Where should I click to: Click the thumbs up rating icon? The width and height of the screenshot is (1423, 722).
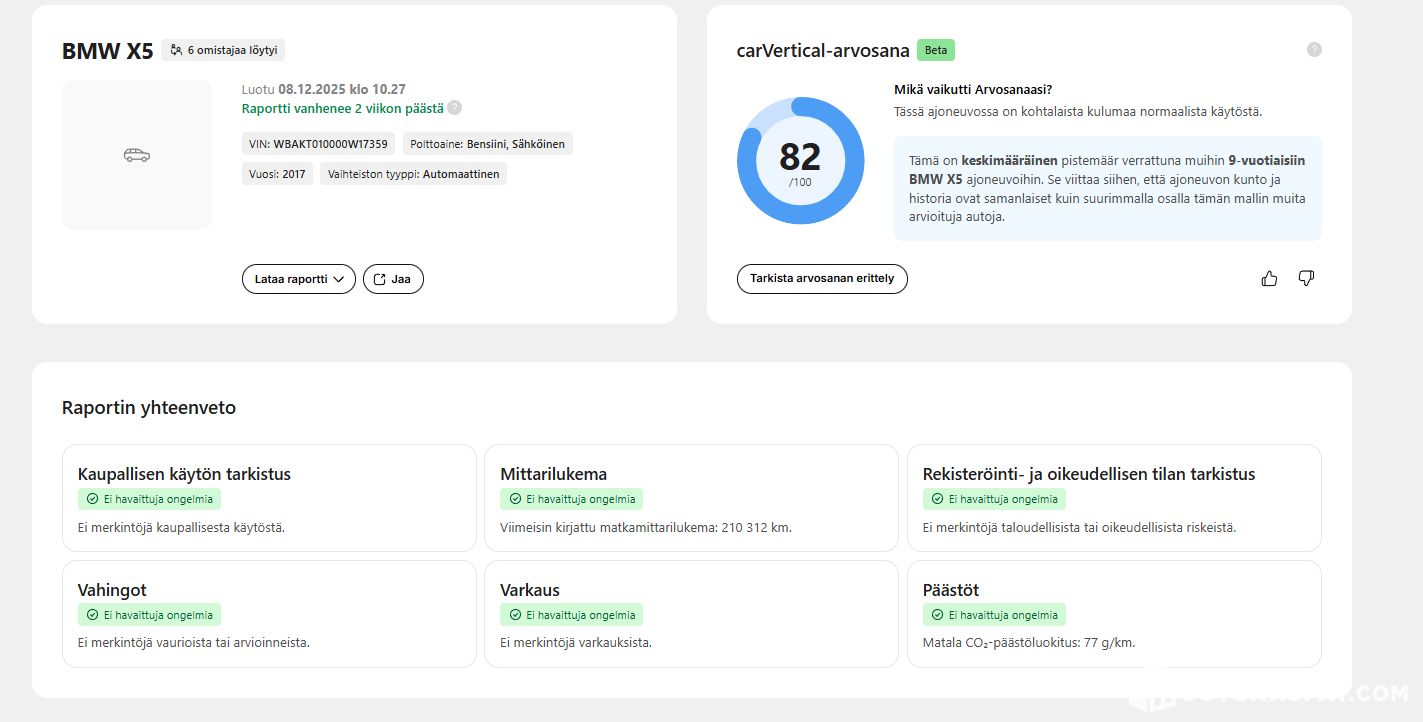click(1269, 279)
